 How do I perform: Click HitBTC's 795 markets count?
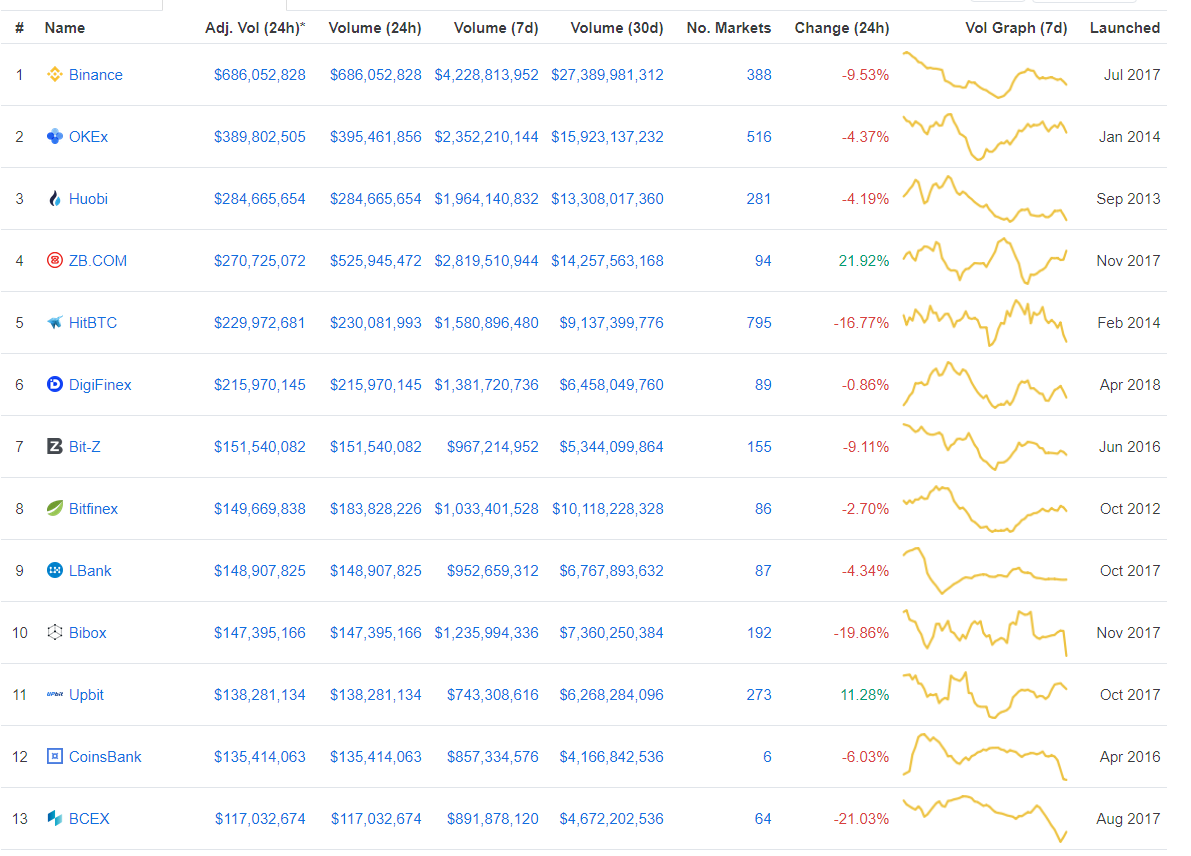tap(758, 323)
